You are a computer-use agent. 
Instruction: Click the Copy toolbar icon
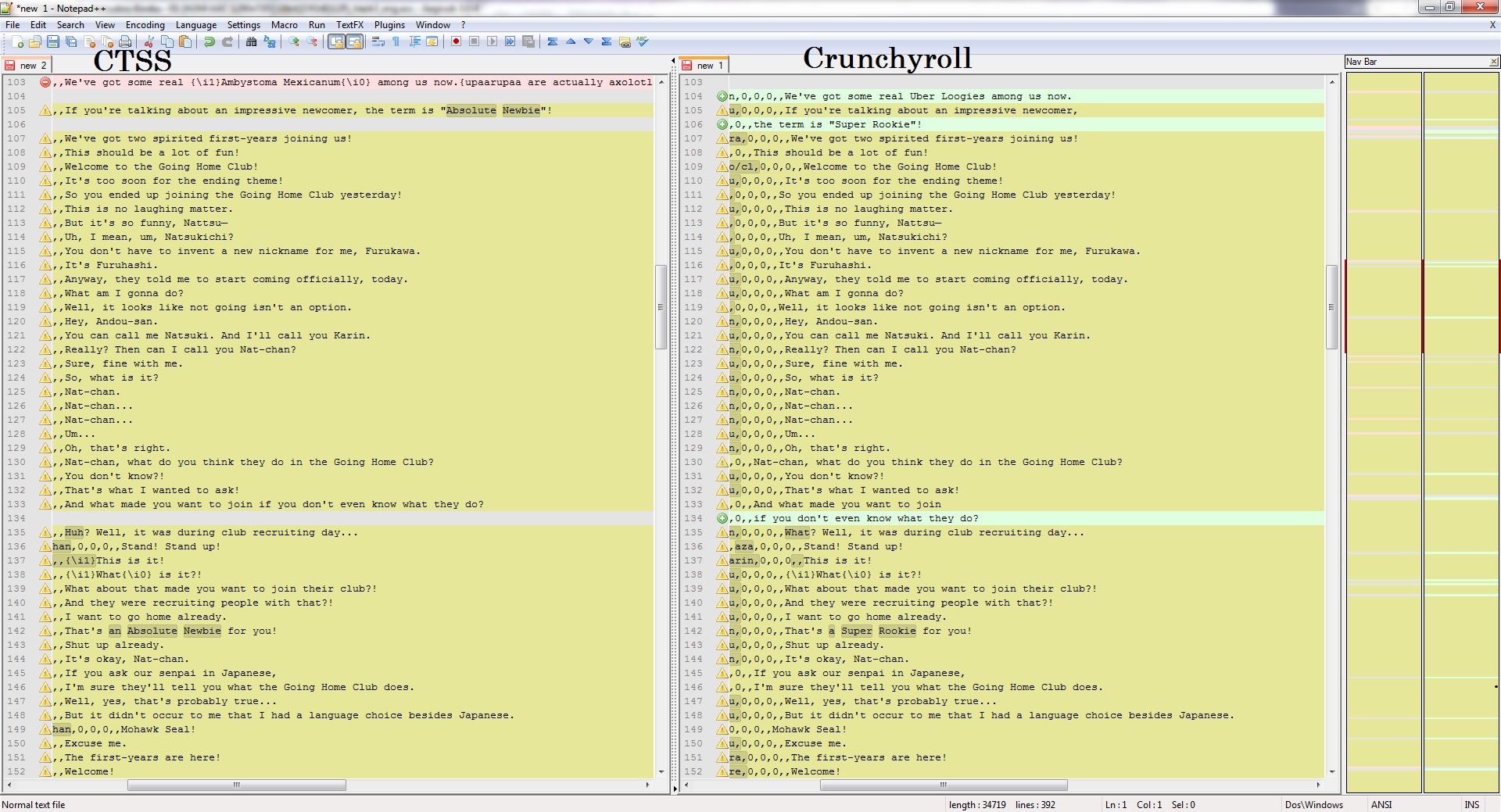coord(167,41)
